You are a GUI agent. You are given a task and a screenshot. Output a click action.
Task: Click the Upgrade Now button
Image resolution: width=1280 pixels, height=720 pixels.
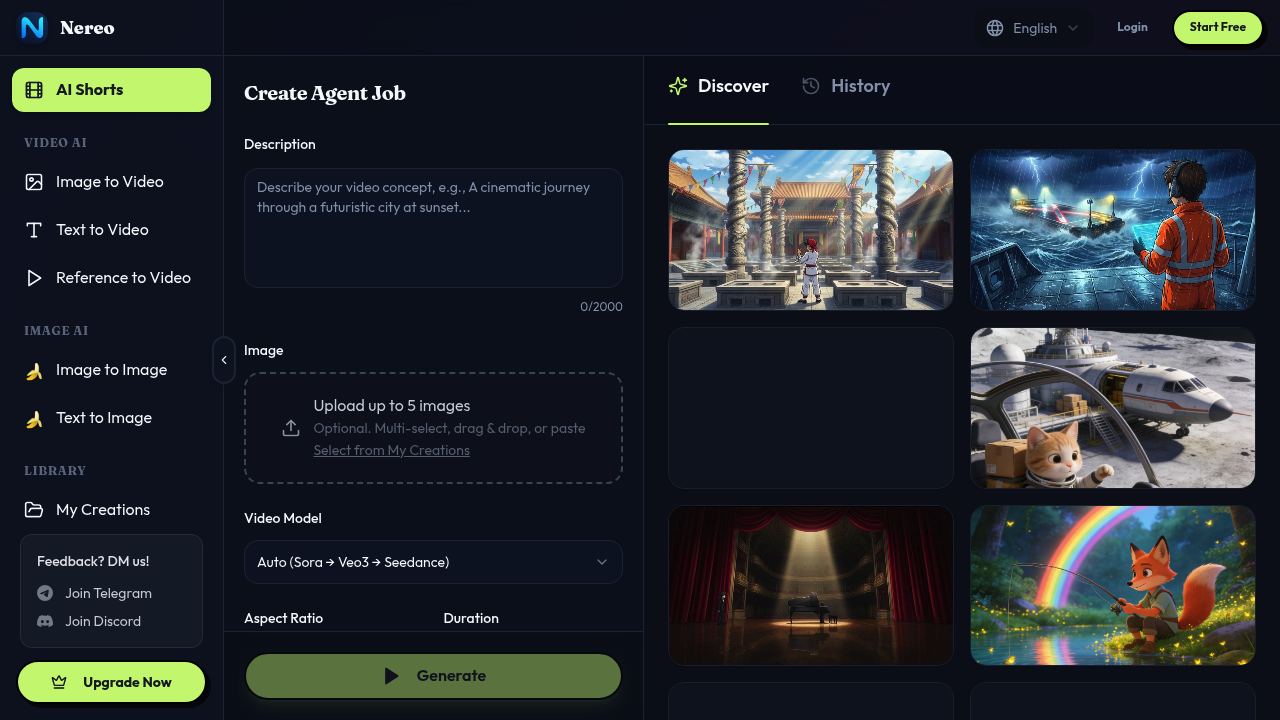(x=111, y=681)
